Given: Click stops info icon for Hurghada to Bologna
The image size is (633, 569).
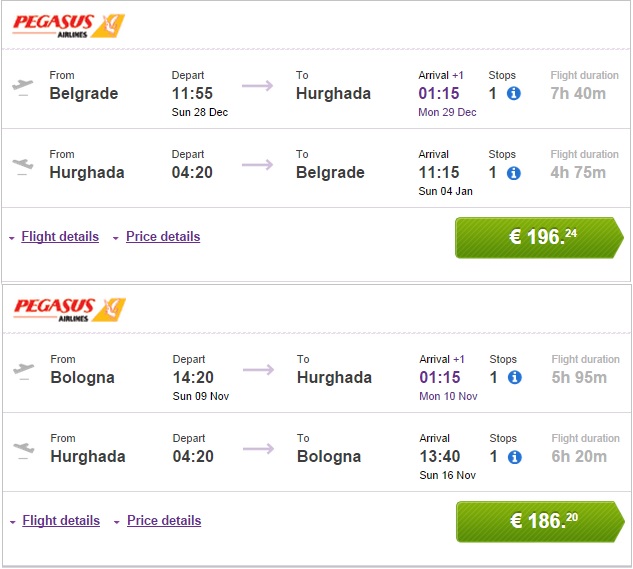Looking at the screenshot, I should pos(514,457).
